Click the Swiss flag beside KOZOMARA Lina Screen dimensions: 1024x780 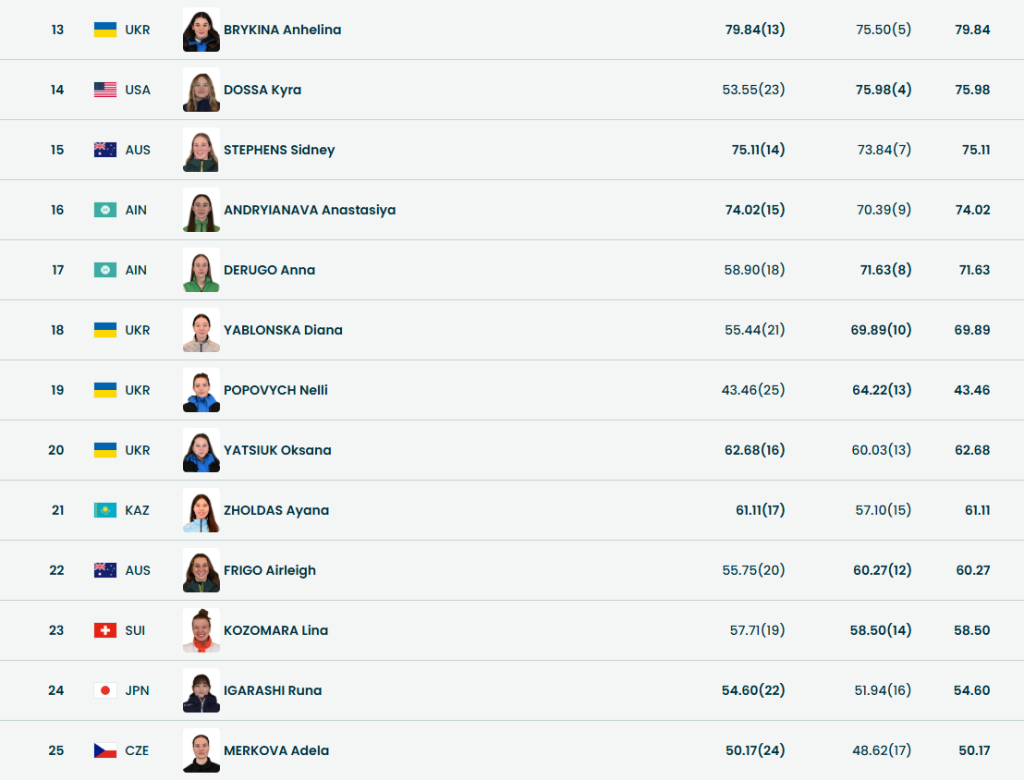click(x=105, y=630)
